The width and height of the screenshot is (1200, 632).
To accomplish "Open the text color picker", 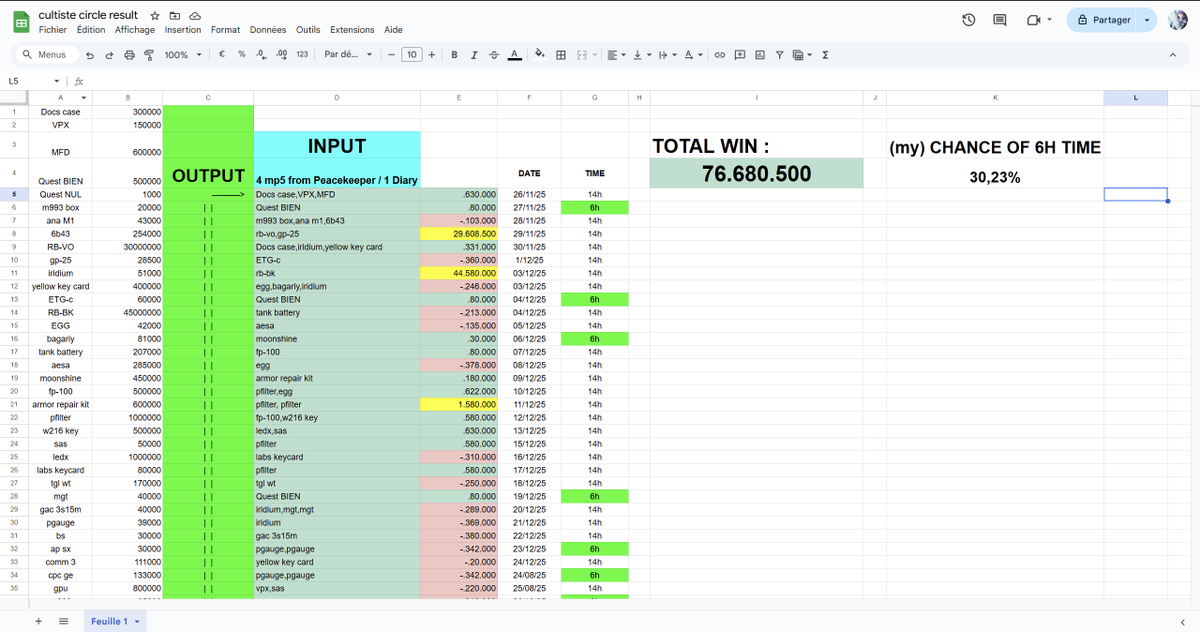I will click(514, 55).
